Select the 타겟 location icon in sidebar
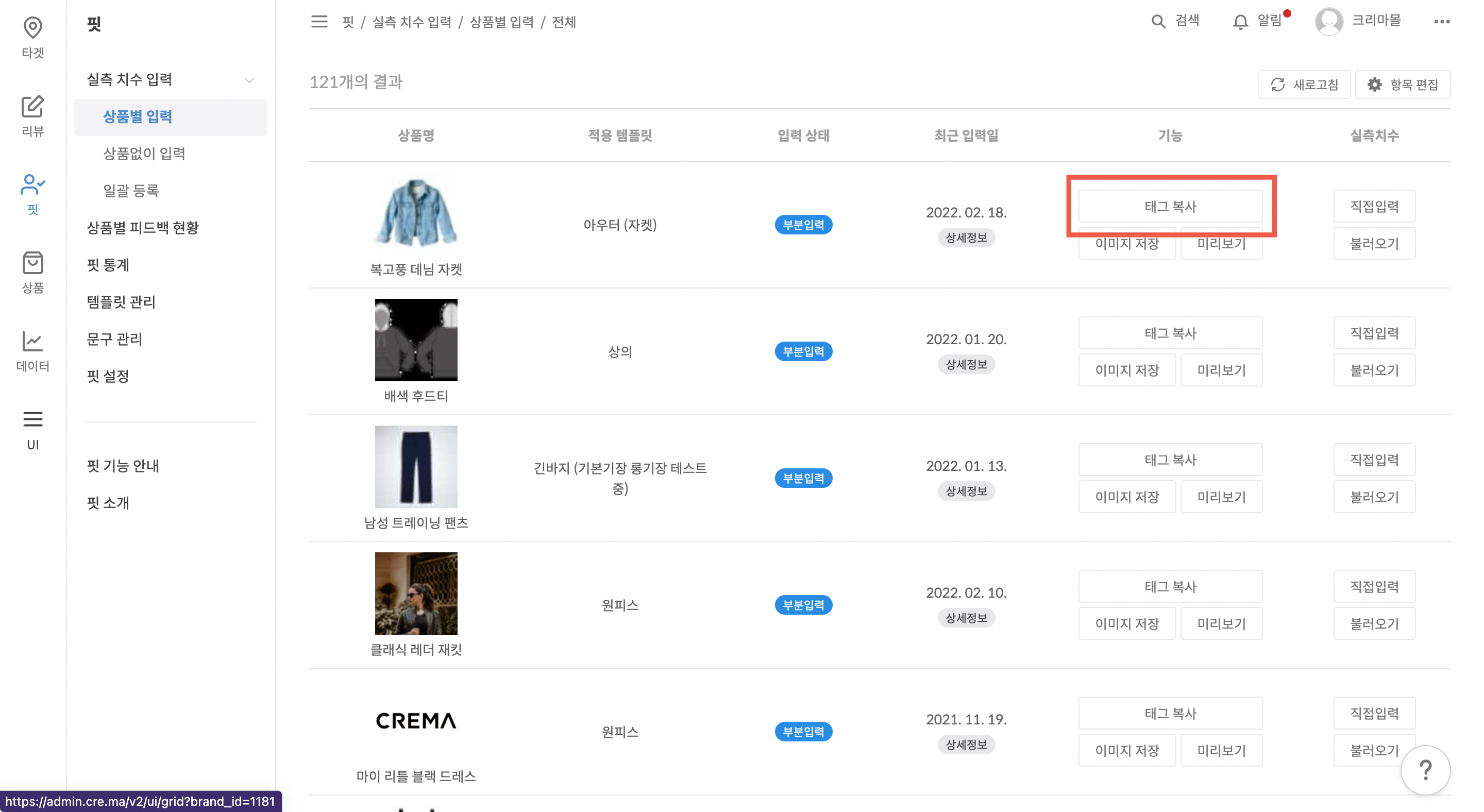 (33, 29)
